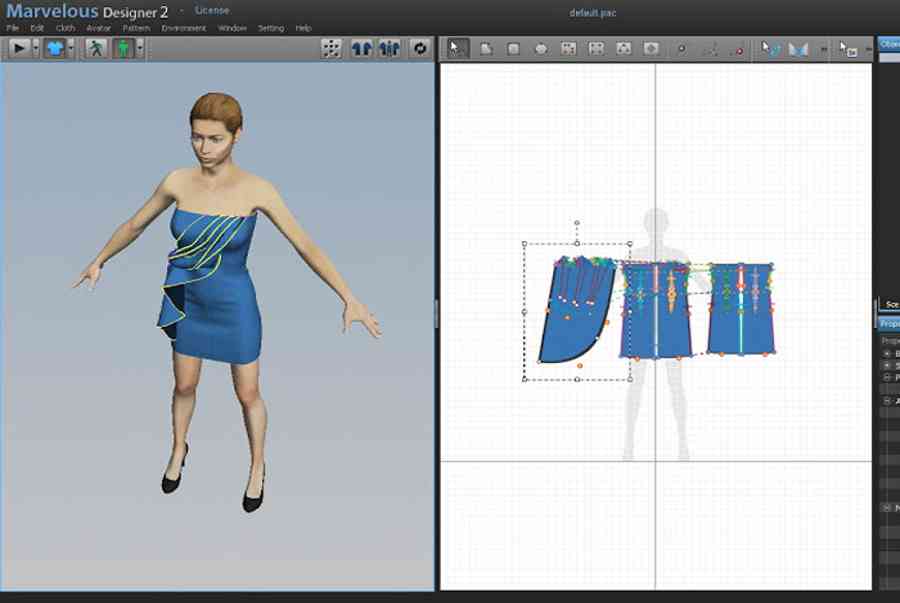Open dropdown arrow next to garment icon
900x603 pixels.
pyautogui.click(x=71, y=48)
